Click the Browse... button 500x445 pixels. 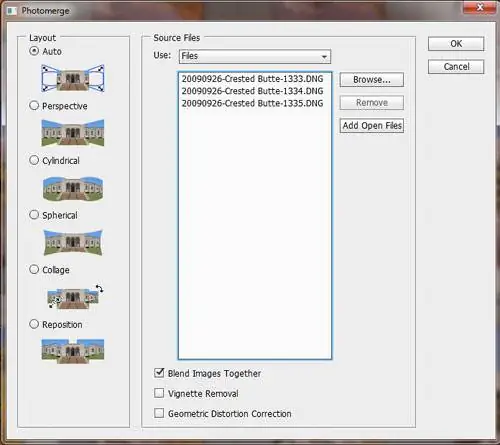click(x=372, y=80)
